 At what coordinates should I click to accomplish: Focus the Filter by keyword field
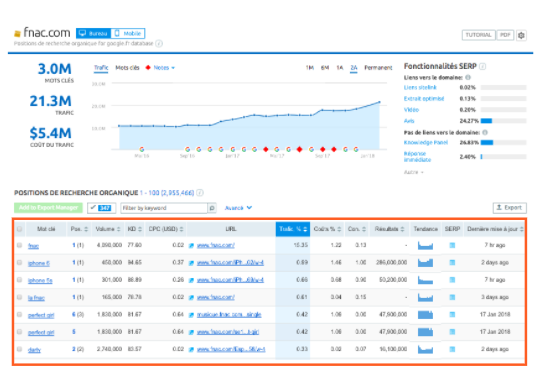click(x=164, y=208)
